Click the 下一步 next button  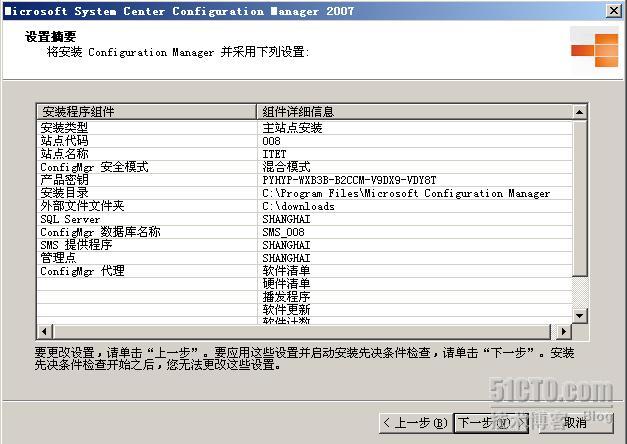491,423
